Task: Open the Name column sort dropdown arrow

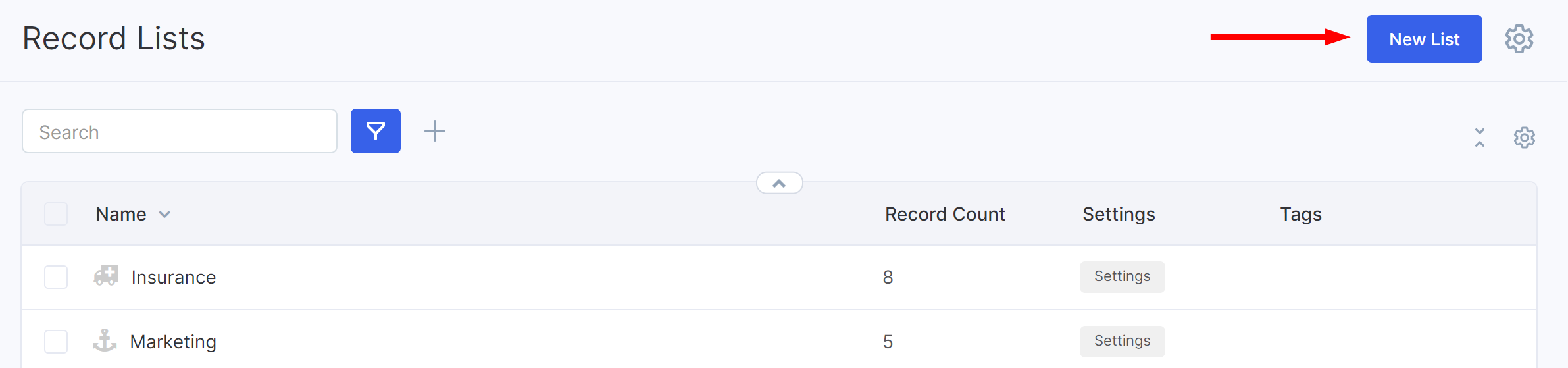Action: (164, 215)
